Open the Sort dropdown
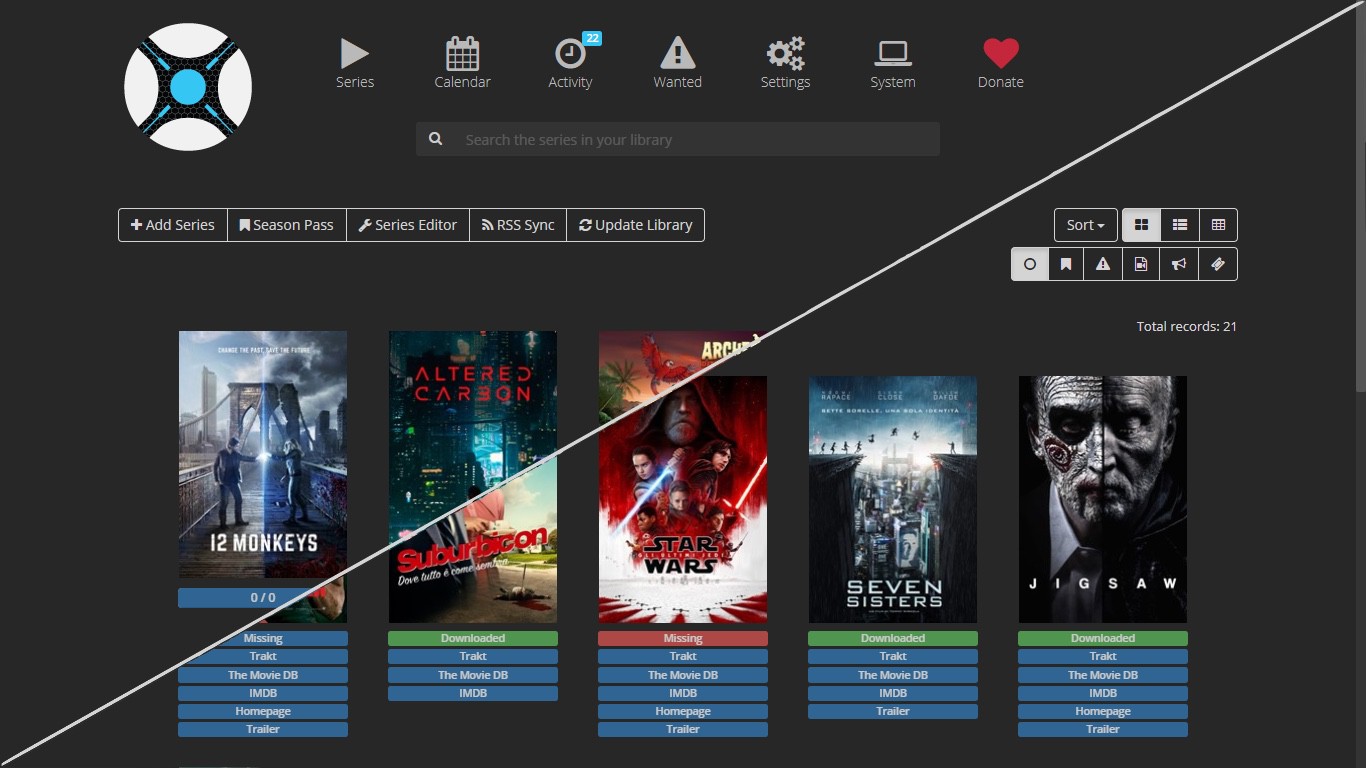Screen dimensions: 1366x768 coord(1084,224)
